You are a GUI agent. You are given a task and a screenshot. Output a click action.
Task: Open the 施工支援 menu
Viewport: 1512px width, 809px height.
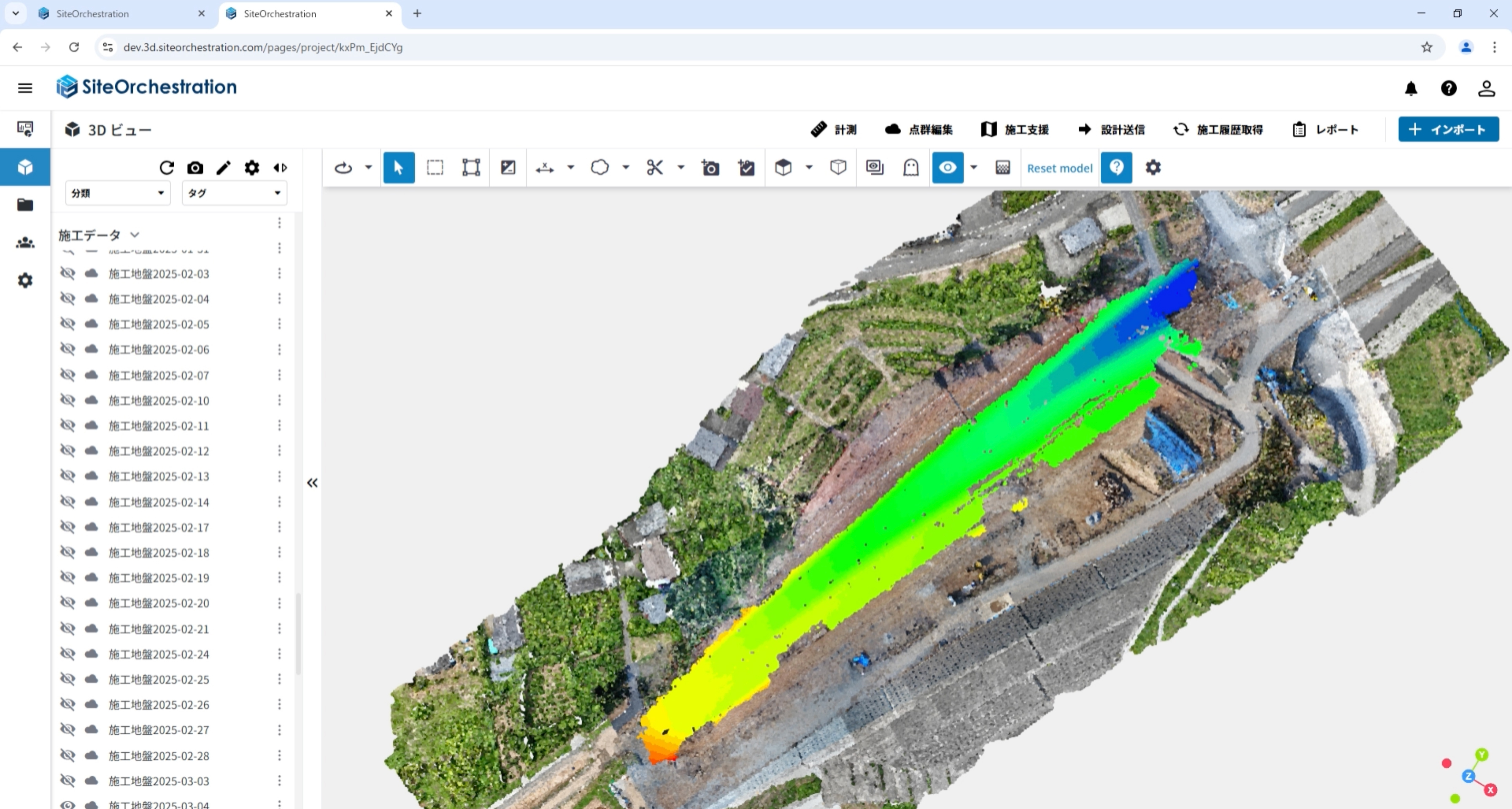tap(1014, 129)
